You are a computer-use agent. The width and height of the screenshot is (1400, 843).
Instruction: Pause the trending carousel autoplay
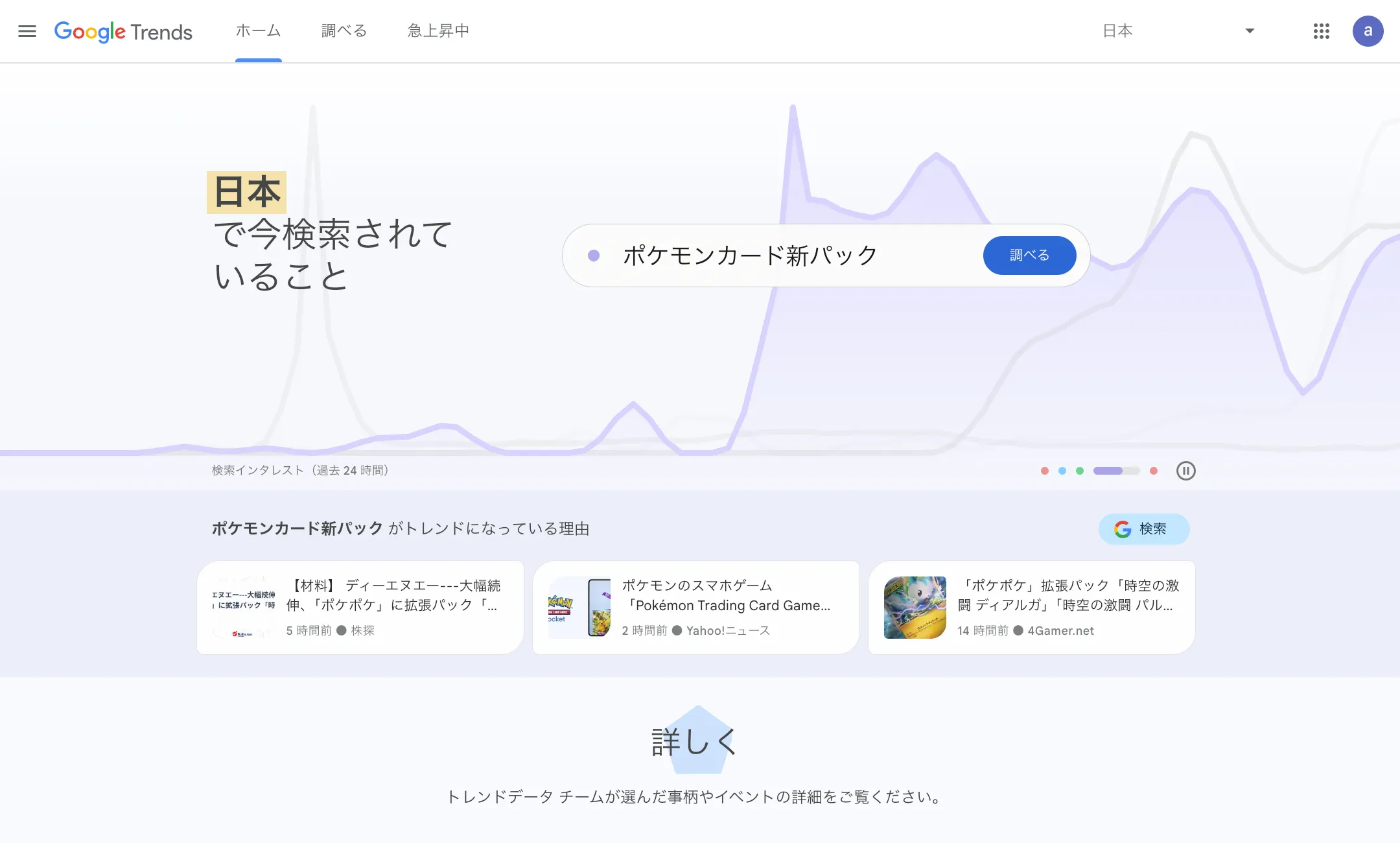click(1186, 471)
